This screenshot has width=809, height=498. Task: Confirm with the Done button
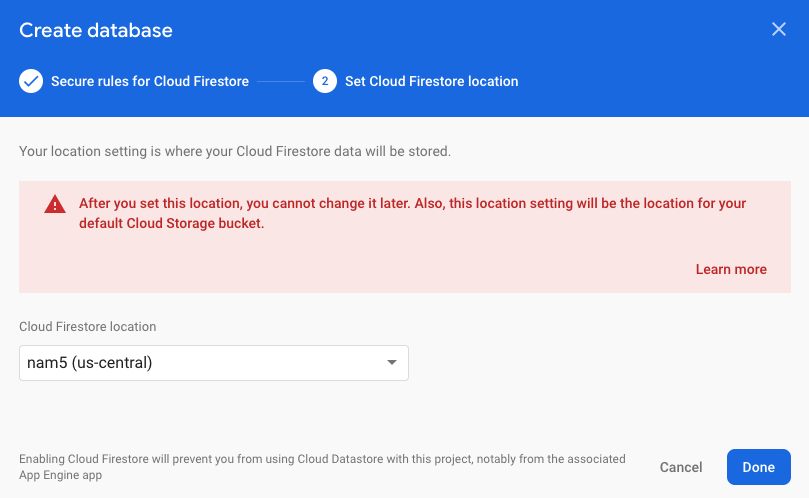[758, 467]
